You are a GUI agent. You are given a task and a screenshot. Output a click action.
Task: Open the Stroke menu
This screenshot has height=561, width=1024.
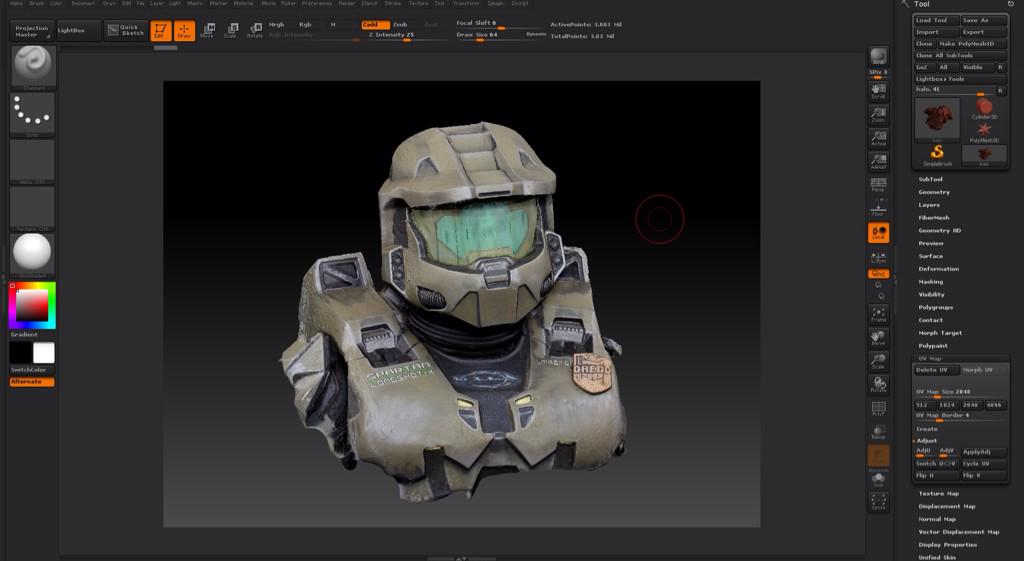point(392,3)
